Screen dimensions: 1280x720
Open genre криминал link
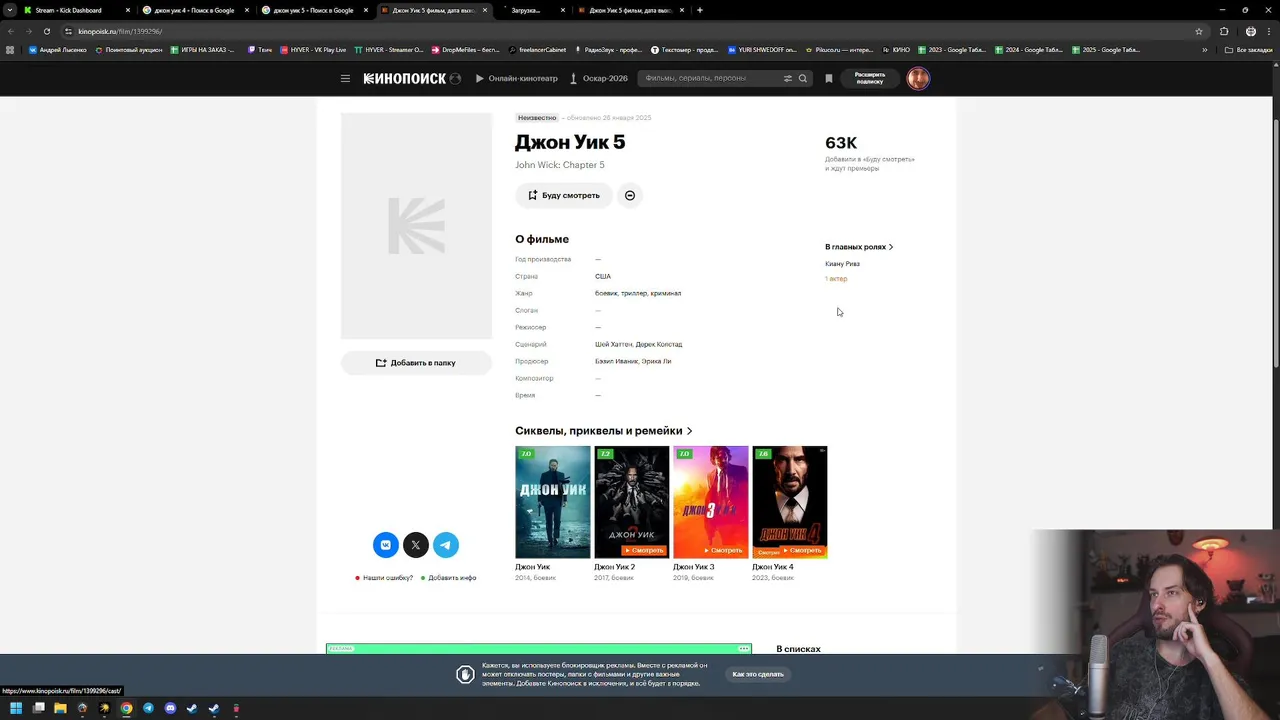pyautogui.click(x=666, y=293)
